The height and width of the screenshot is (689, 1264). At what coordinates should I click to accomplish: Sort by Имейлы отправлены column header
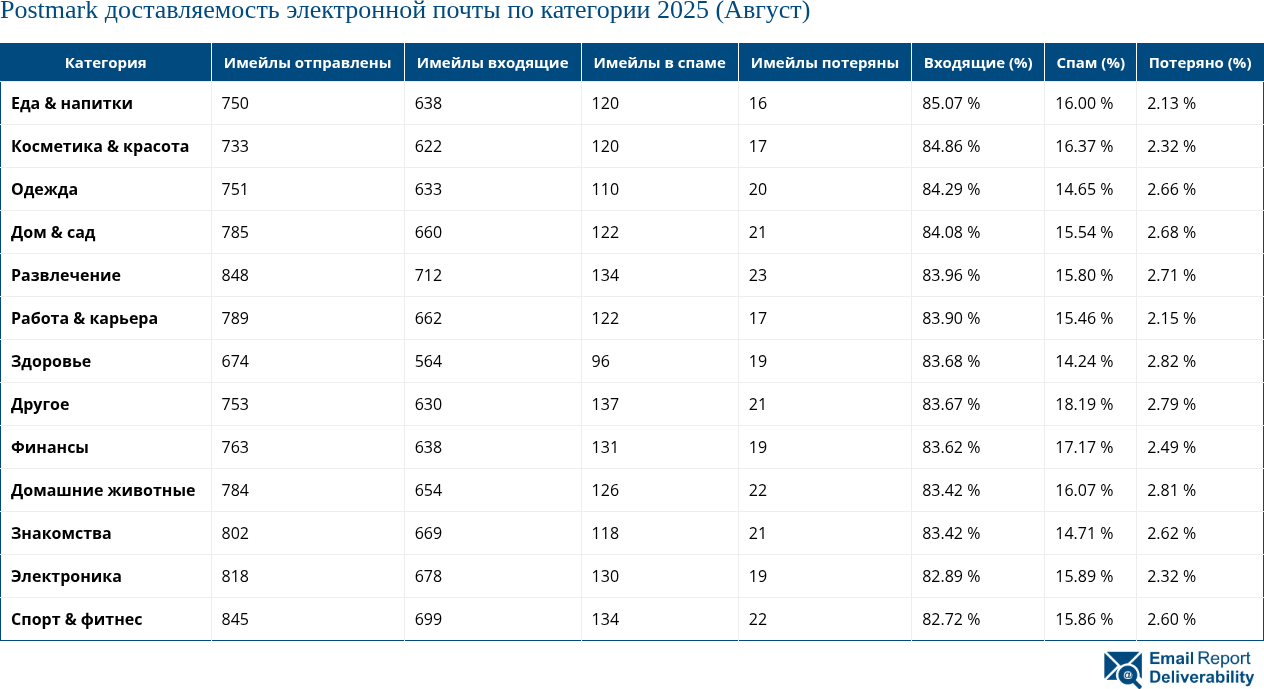(307, 61)
